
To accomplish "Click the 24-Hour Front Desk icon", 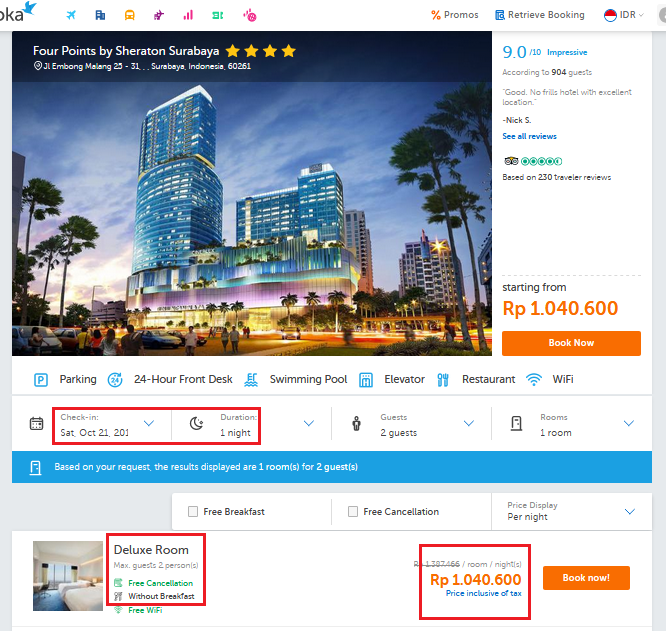I will click(115, 379).
